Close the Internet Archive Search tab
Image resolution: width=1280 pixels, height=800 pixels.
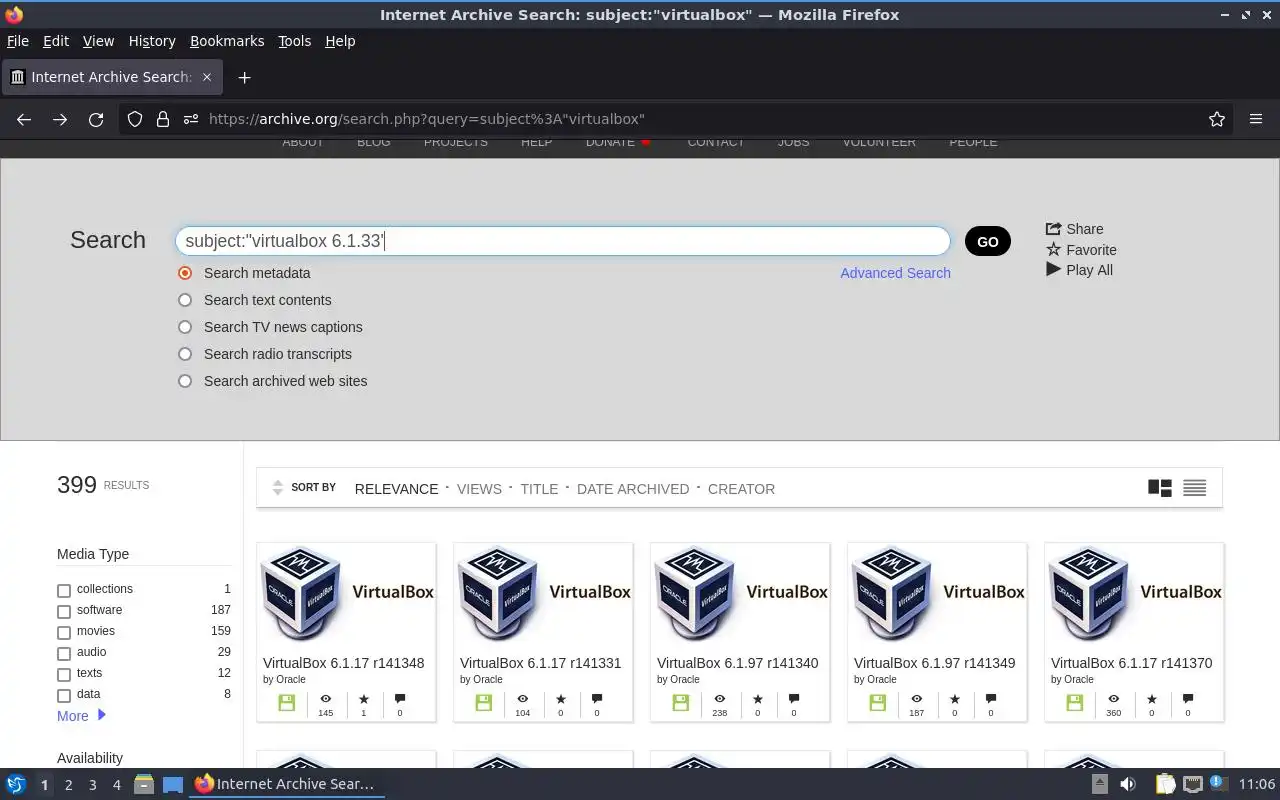click(207, 77)
